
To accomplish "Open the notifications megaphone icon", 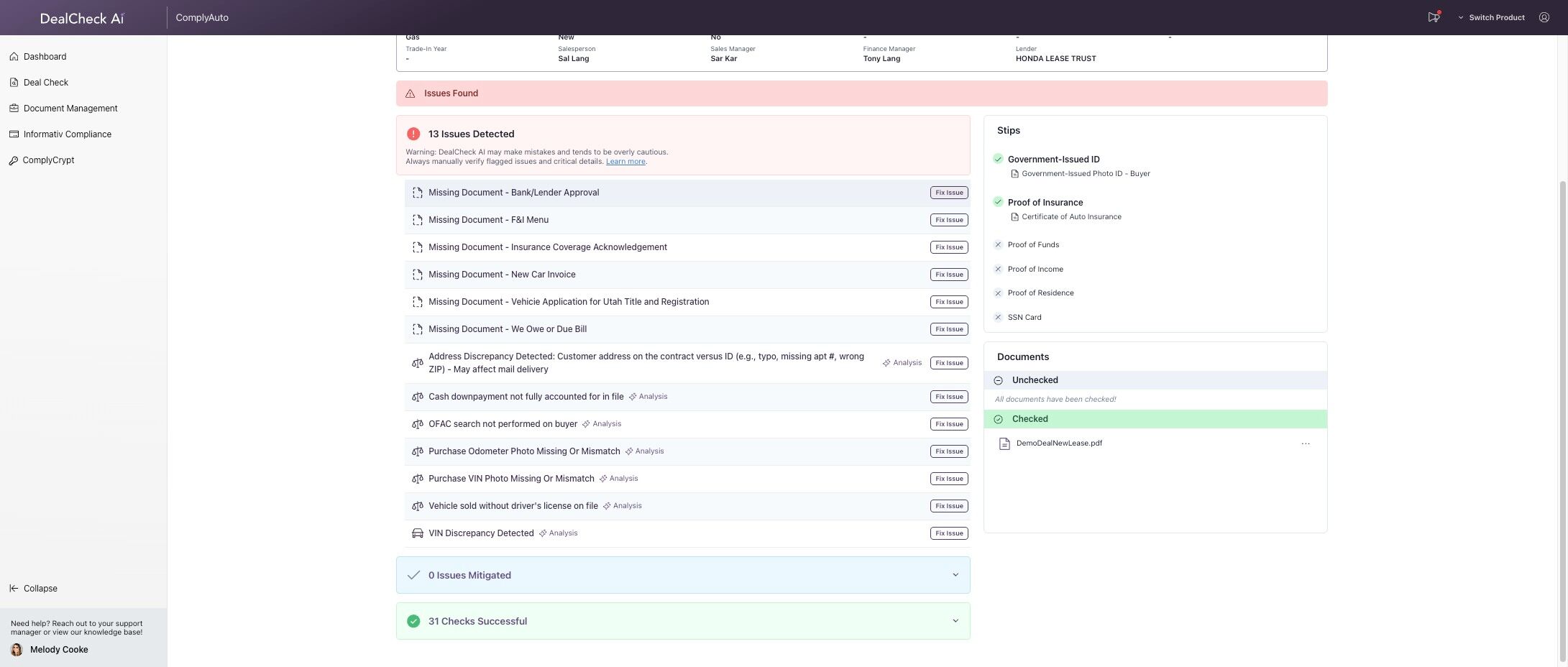I will 1434,17.
